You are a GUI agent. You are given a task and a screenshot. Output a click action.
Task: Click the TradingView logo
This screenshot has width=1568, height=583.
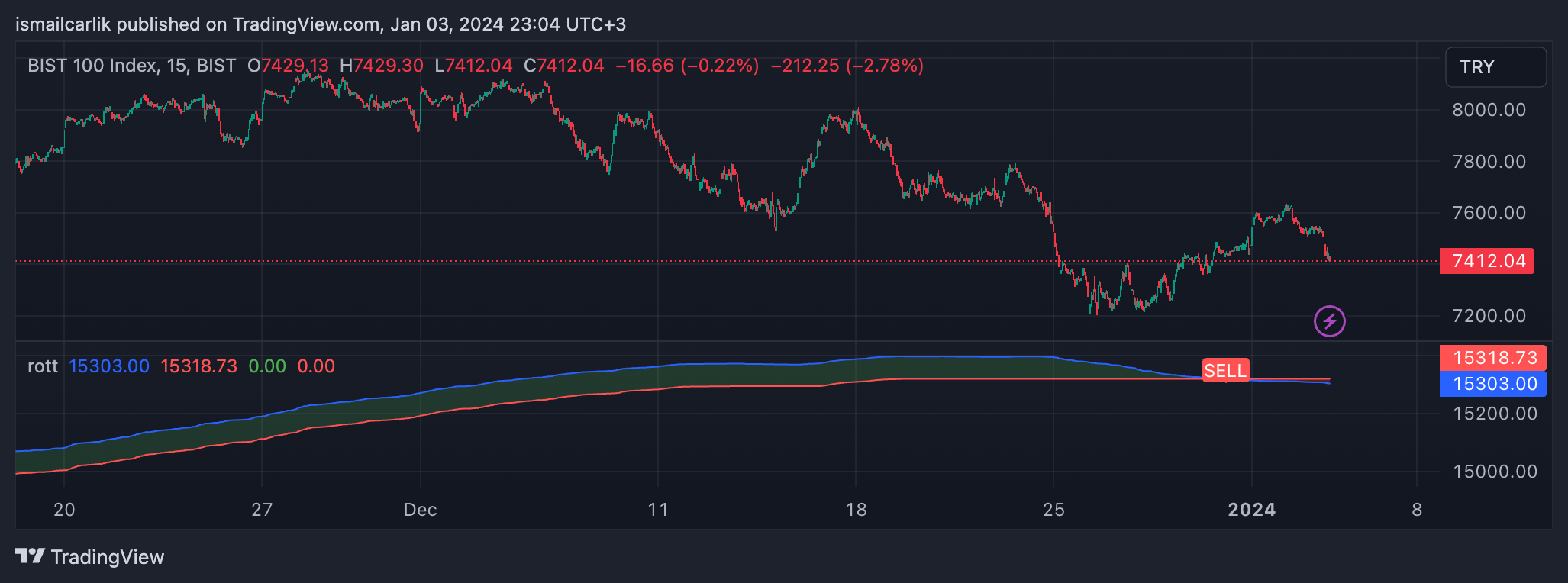tap(90, 557)
